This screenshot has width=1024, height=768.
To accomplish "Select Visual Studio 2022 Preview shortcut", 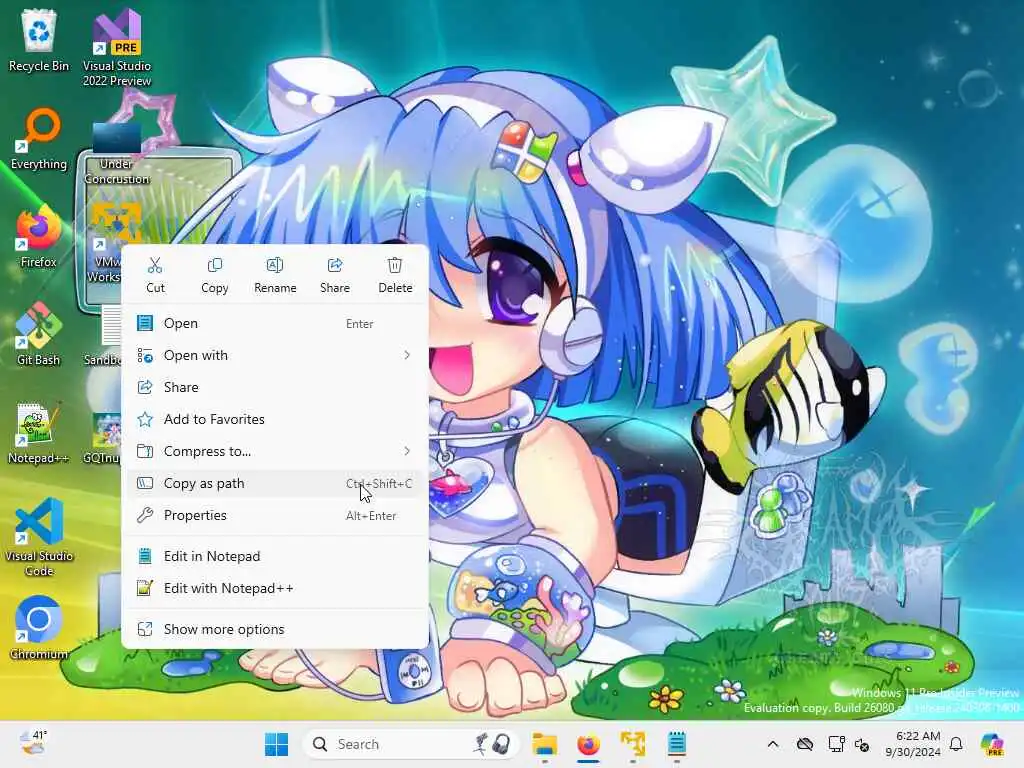I will click(117, 47).
